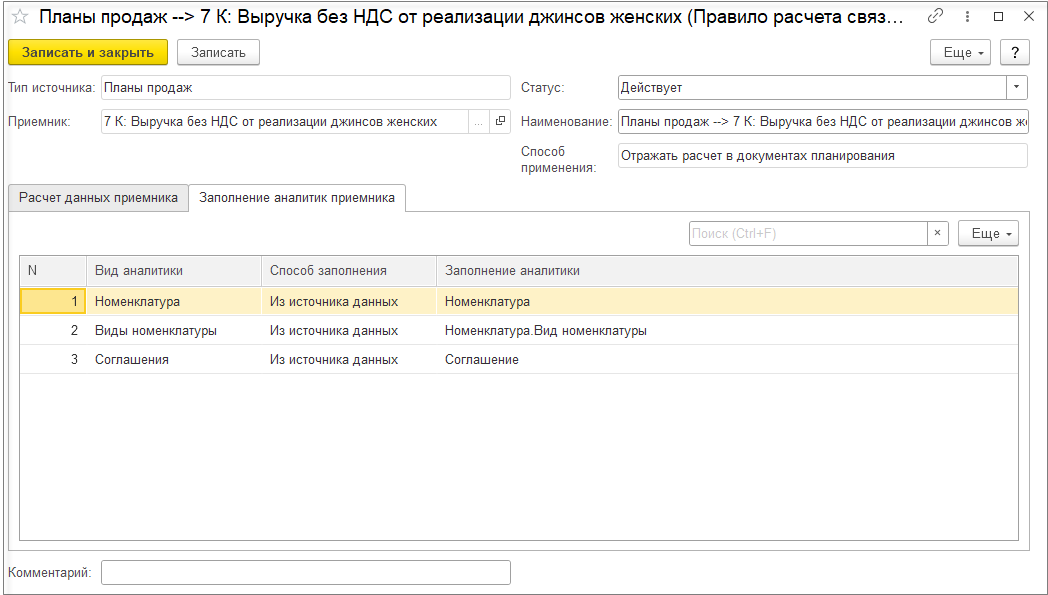Select the Заполнение аналитик приемника tab
Image resolution: width=1048 pixels, height=595 pixels.
click(297, 198)
